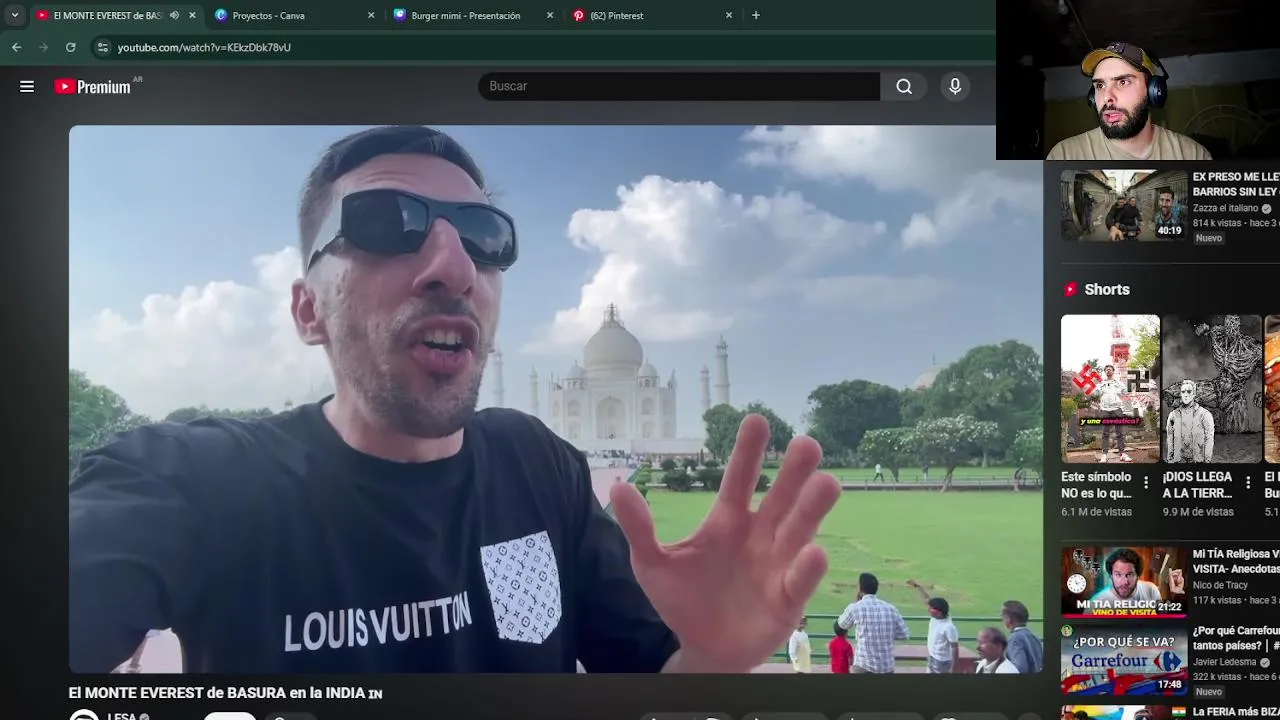Viewport: 1280px width, 720px height.
Task: Open Zazza el italiano channel
Action: [x=1225, y=208]
